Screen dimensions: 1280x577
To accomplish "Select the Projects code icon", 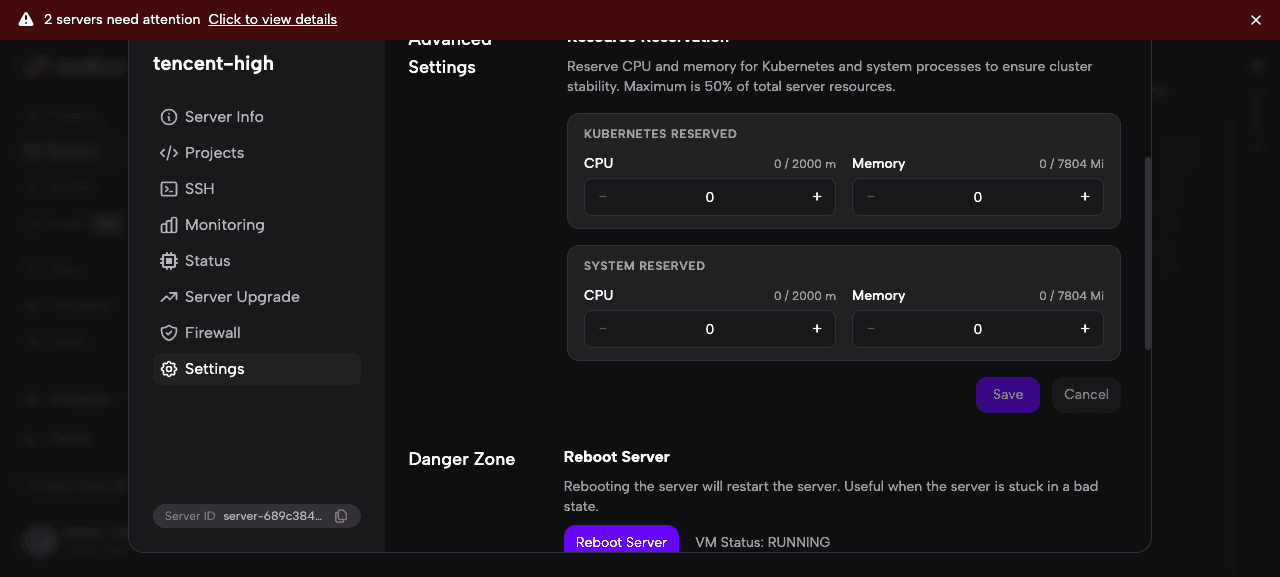I will pos(168,152).
